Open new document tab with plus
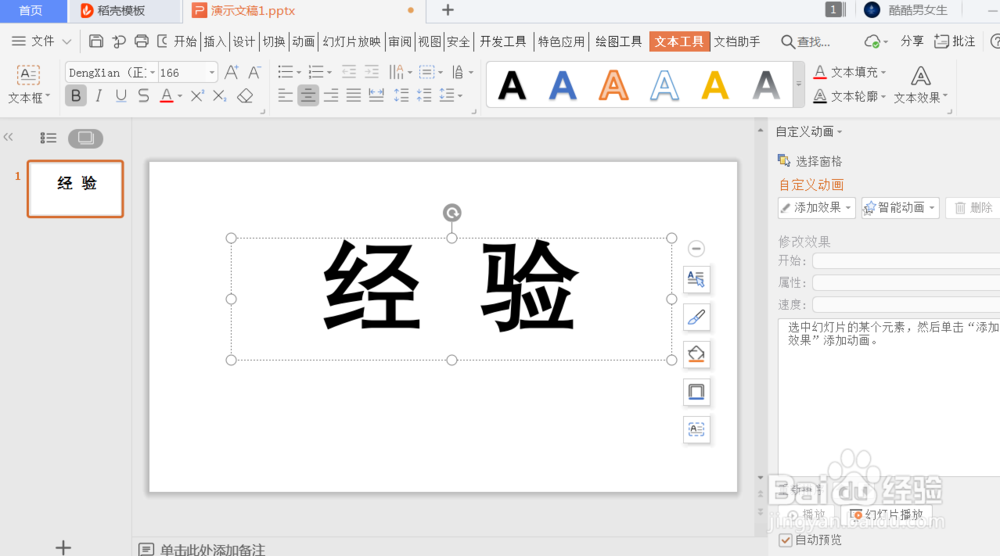Image resolution: width=1000 pixels, height=556 pixels. [x=448, y=10]
